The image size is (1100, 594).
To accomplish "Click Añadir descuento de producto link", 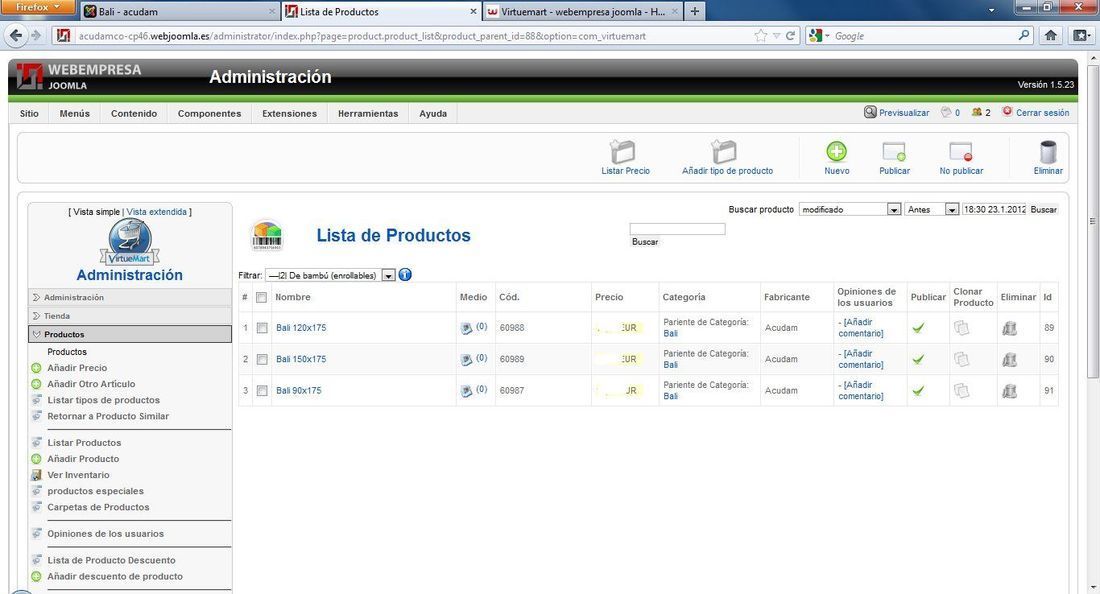I will 115,576.
